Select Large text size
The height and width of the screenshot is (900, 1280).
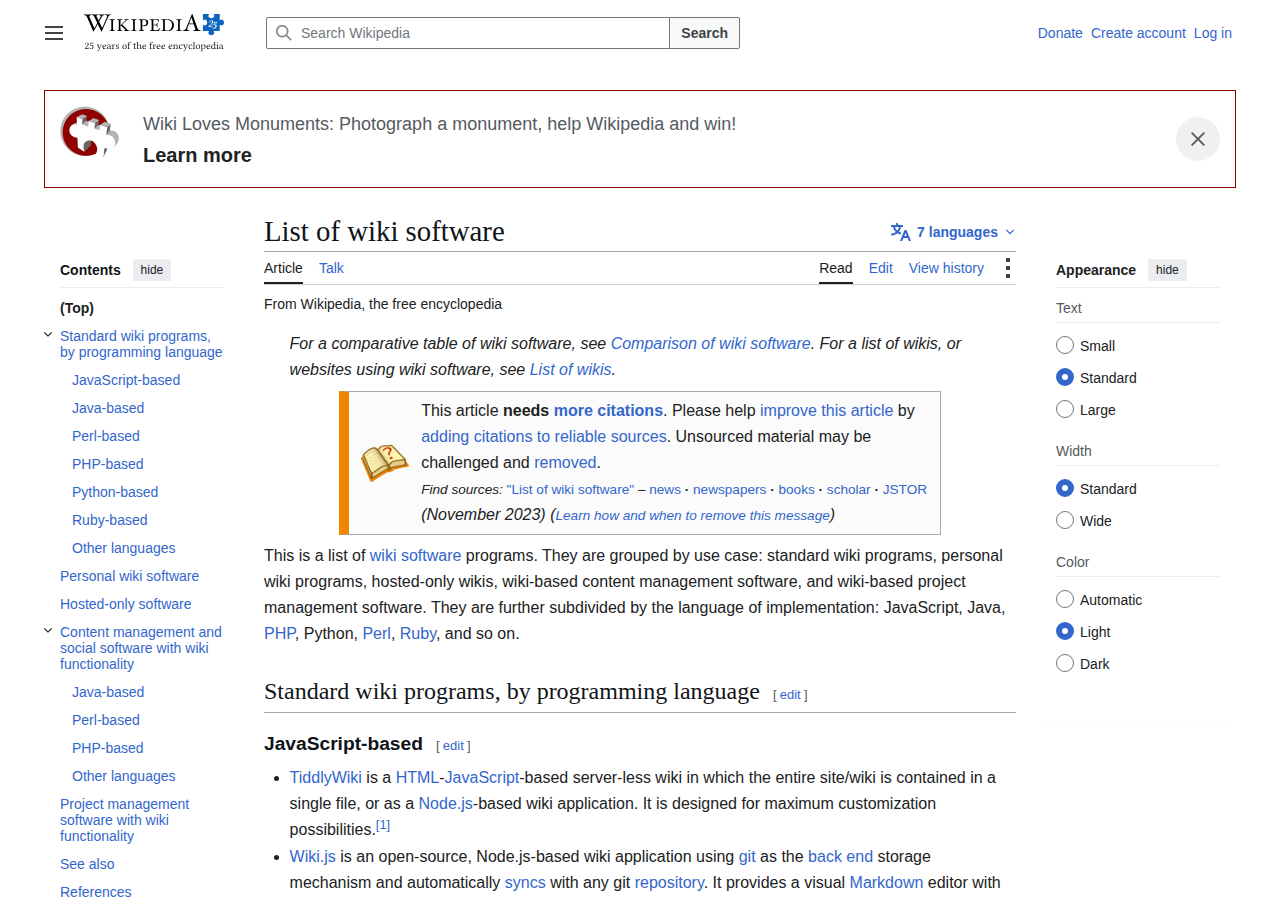(x=1065, y=409)
